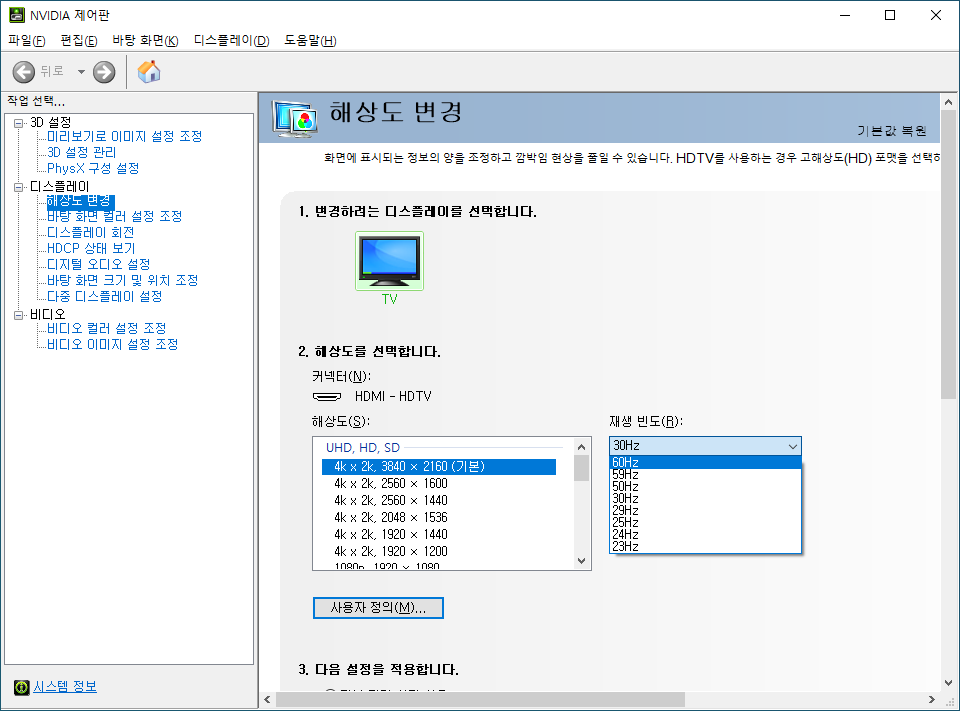Click 기본값 복원 link
This screenshot has height=711, width=960.
[891, 131]
